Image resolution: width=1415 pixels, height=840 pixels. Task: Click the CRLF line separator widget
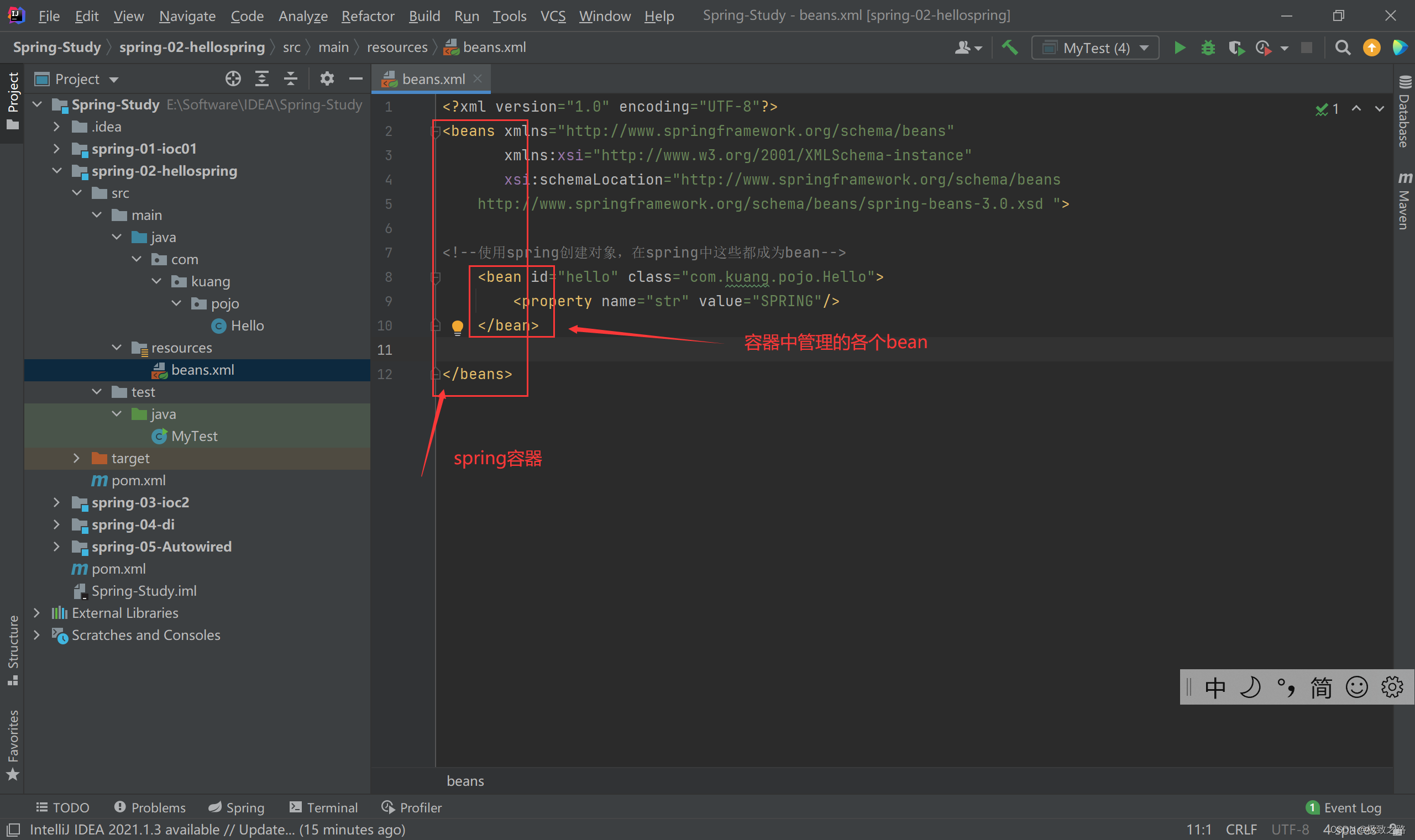[1241, 830]
